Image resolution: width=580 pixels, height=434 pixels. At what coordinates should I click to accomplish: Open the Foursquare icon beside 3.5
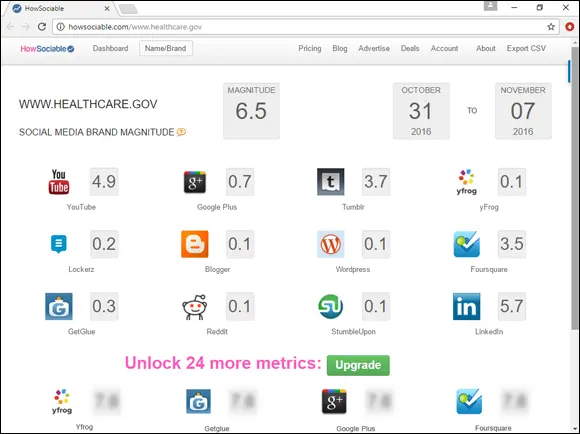pyautogui.click(x=466, y=244)
